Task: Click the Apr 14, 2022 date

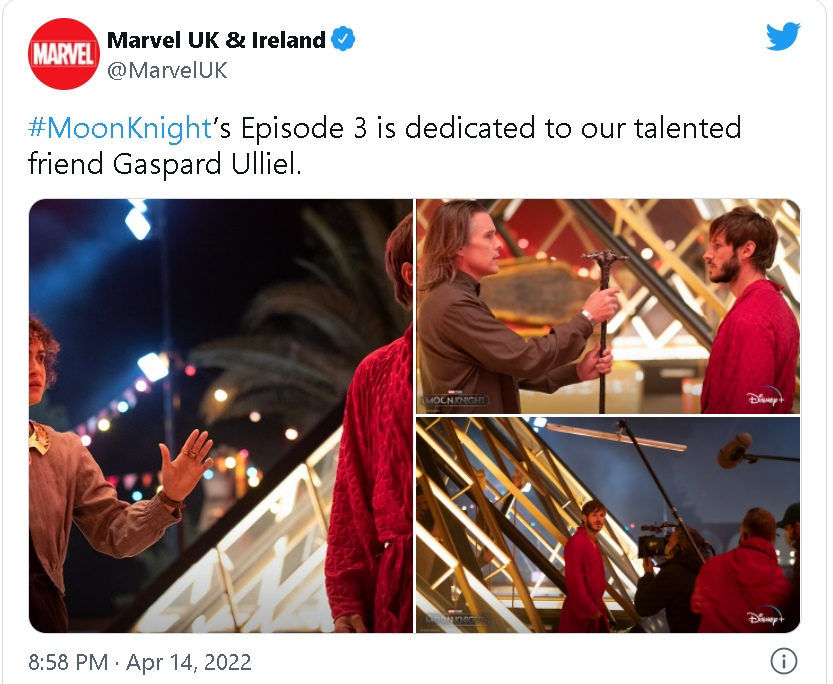Action: pyautogui.click(x=189, y=662)
